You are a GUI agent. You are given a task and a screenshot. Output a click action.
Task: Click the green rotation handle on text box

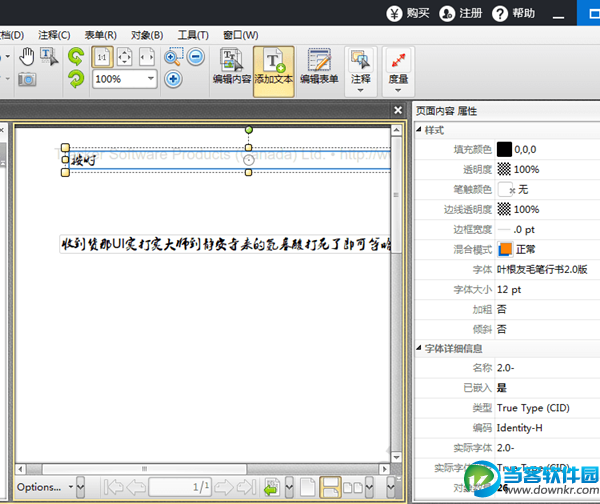point(249,130)
